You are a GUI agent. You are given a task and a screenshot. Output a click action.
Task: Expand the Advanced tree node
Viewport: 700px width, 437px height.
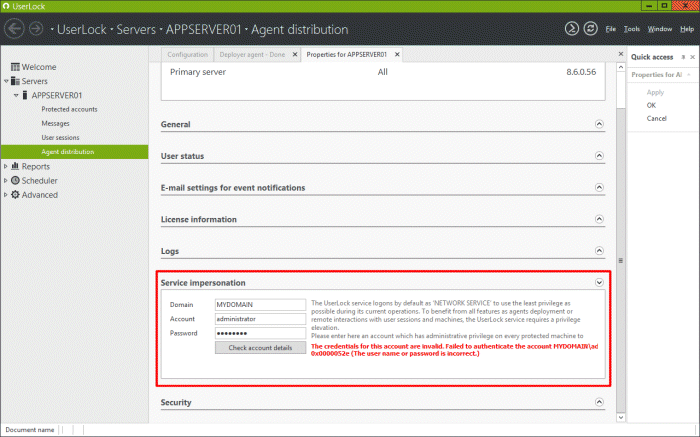click(x=6, y=195)
